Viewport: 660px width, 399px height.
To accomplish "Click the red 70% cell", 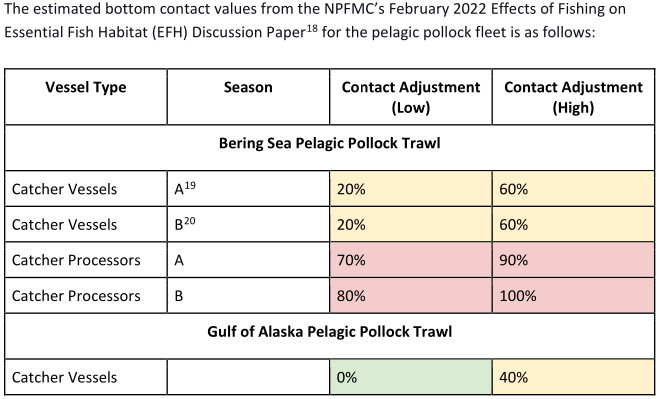I will point(411,260).
